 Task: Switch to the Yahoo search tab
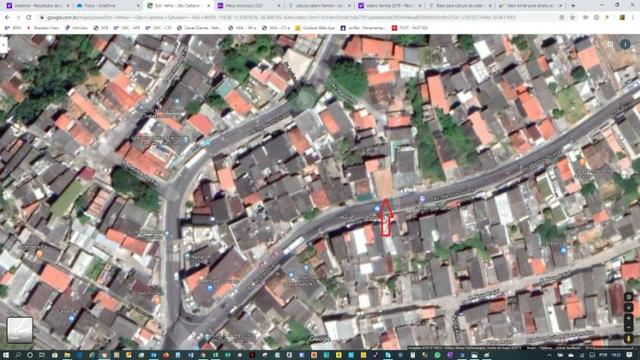[x=390, y=6]
